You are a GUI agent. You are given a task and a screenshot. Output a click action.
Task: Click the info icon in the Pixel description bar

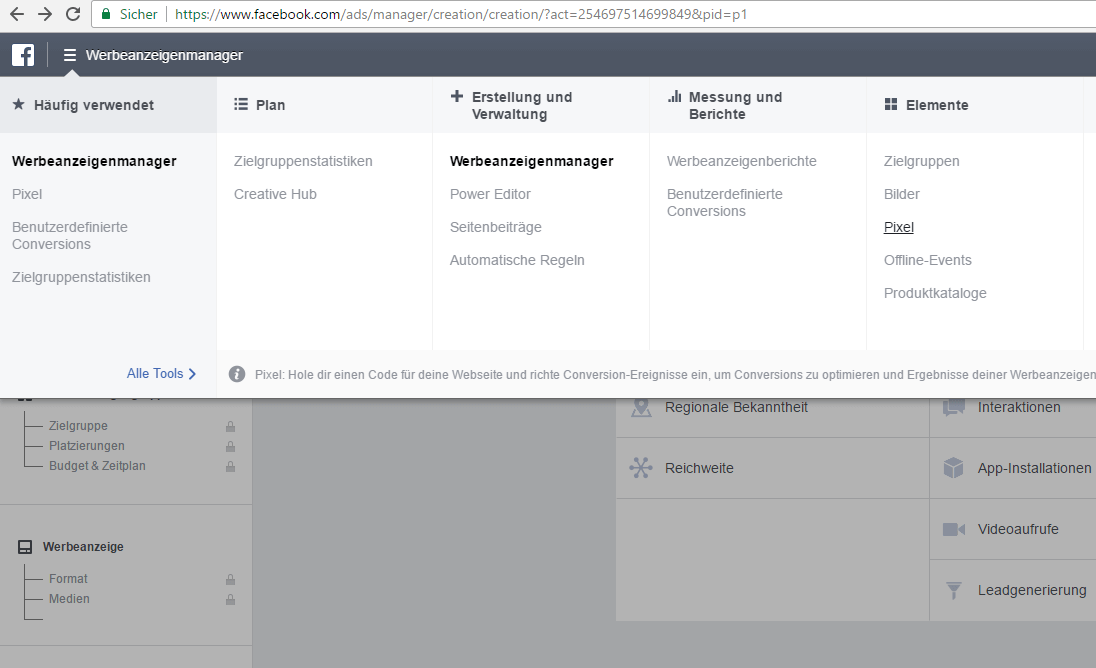237,374
